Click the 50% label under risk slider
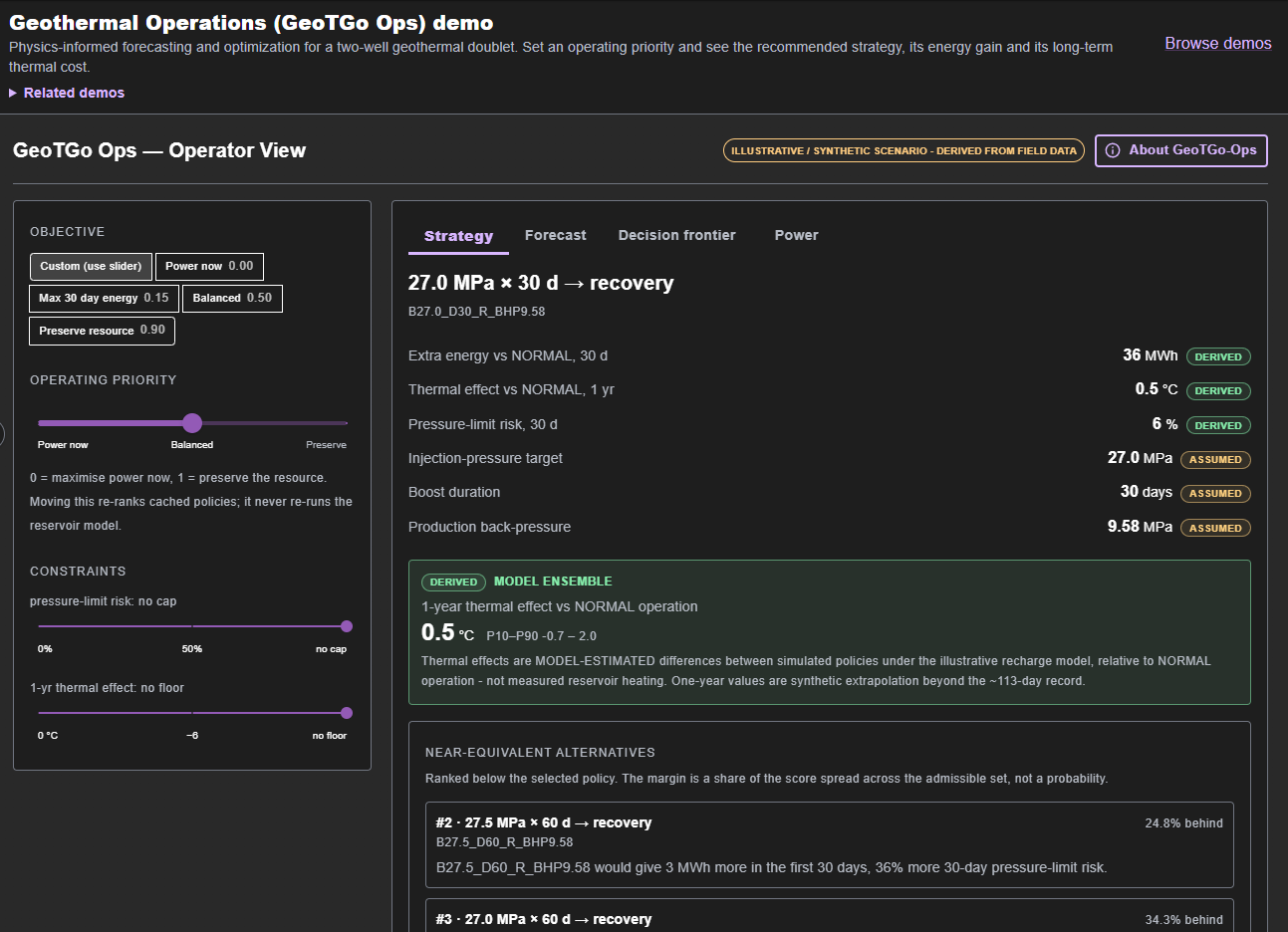Screen dimensions: 1288x932 point(192,649)
